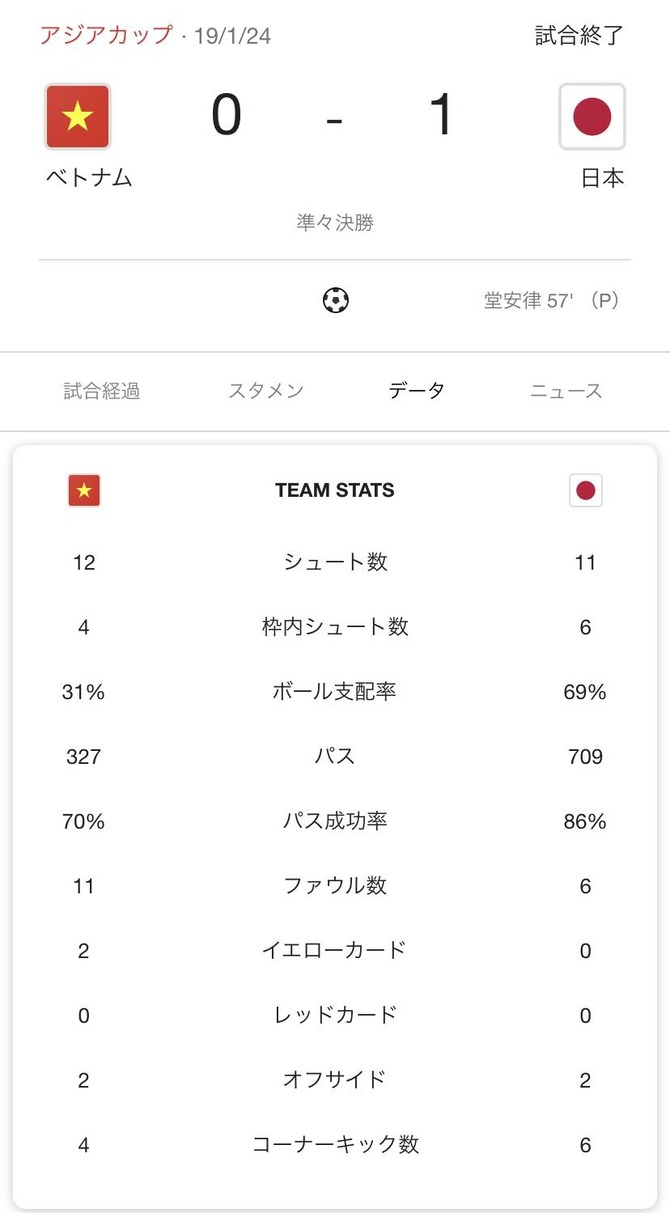Click the TEAM STATS heading

335,490
